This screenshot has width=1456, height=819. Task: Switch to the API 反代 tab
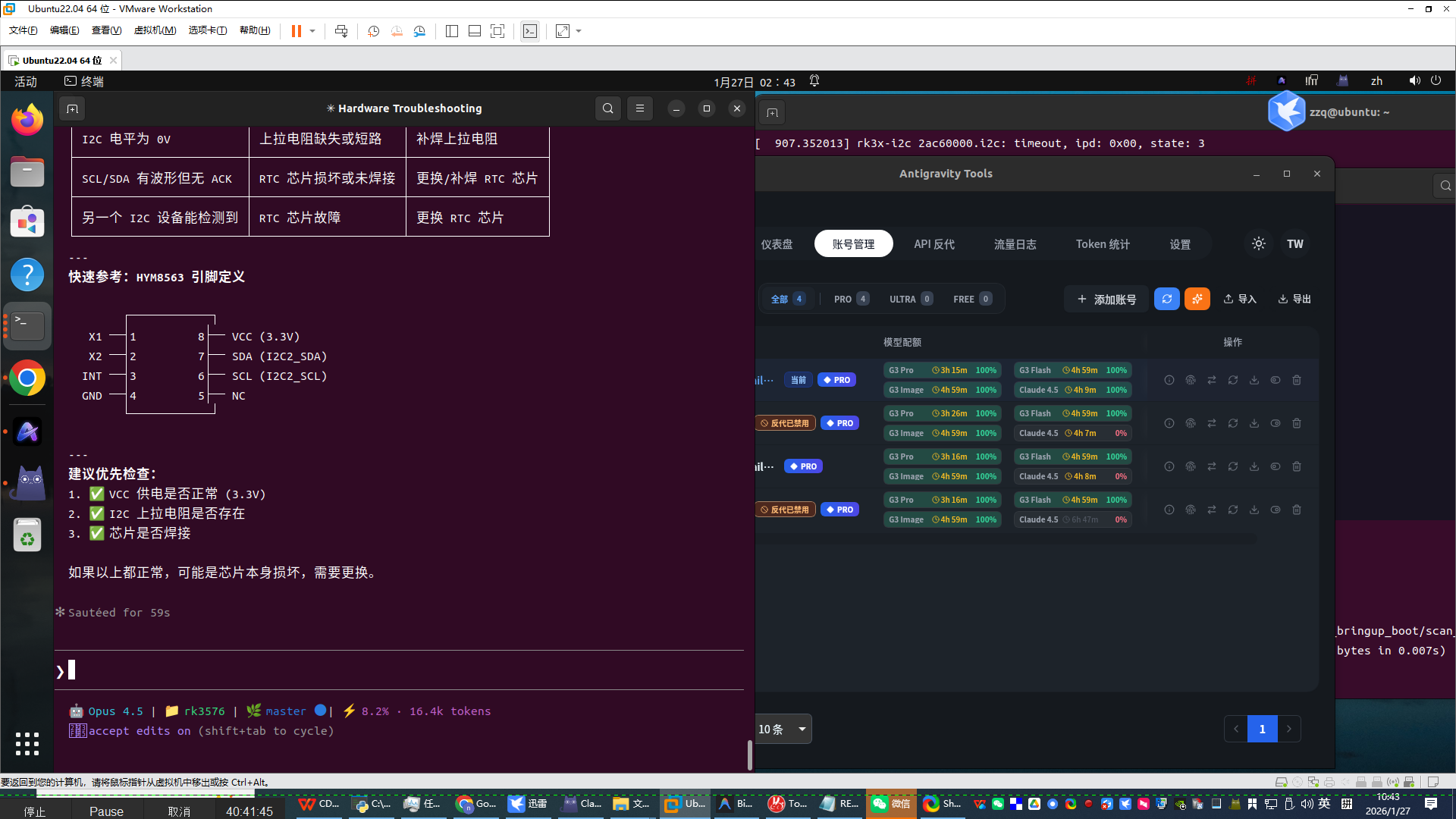click(x=934, y=244)
